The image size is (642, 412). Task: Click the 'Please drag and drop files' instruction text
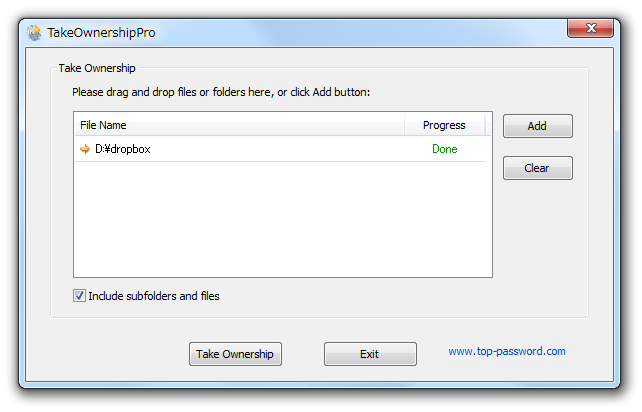[x=221, y=92]
